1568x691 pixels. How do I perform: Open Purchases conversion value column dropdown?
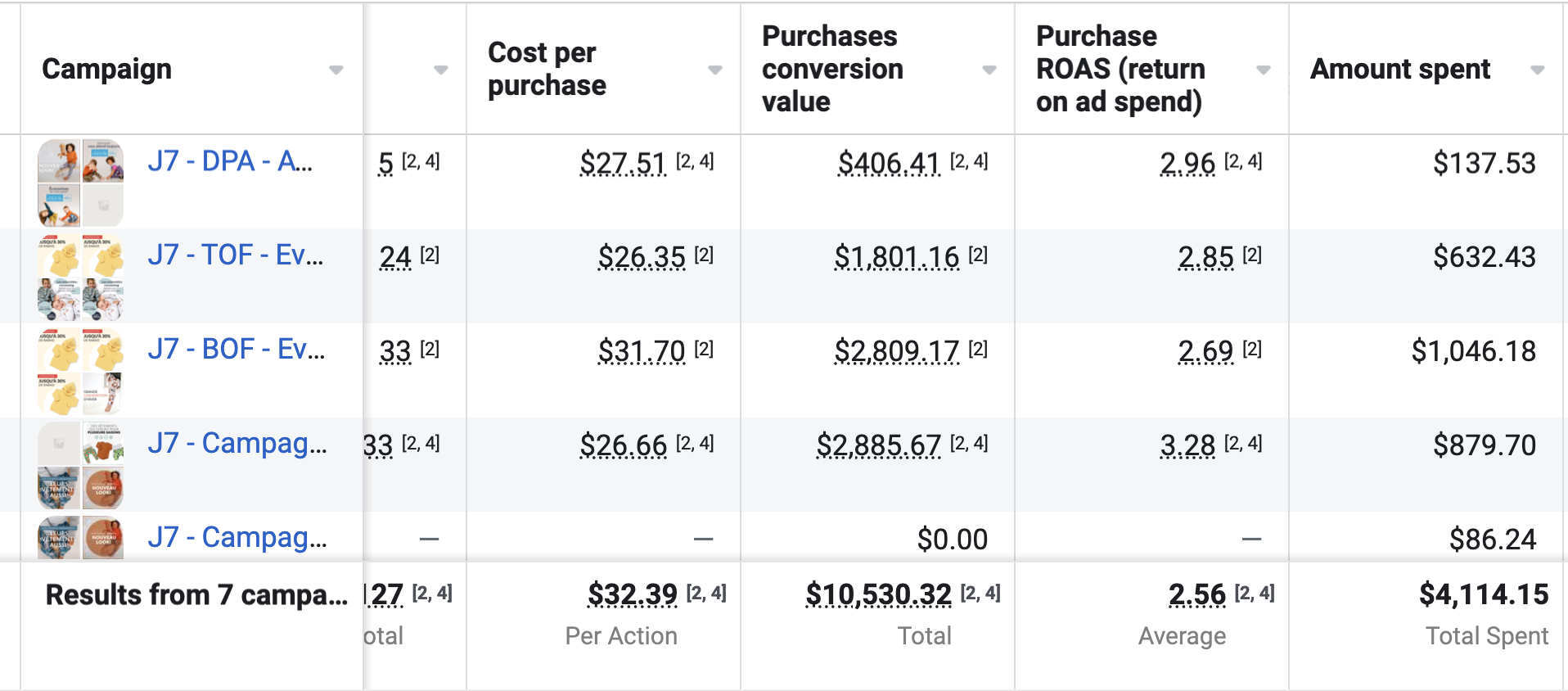pyautogui.click(x=989, y=70)
